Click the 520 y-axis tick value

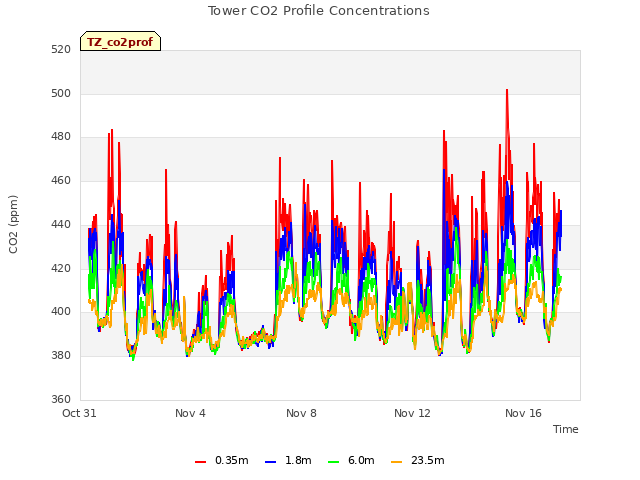[61, 50]
